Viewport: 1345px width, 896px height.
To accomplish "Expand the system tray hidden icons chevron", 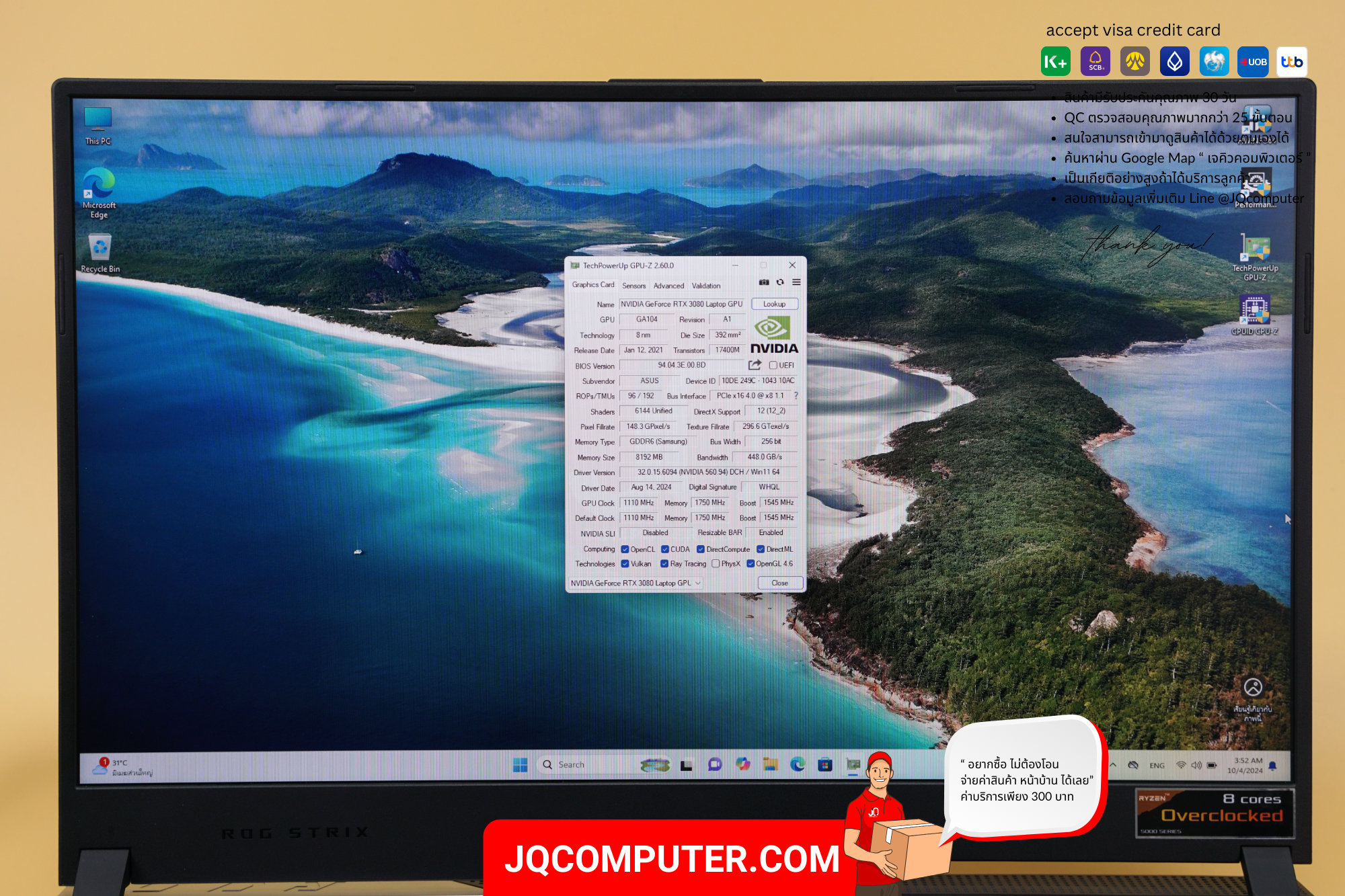I will click(1113, 765).
